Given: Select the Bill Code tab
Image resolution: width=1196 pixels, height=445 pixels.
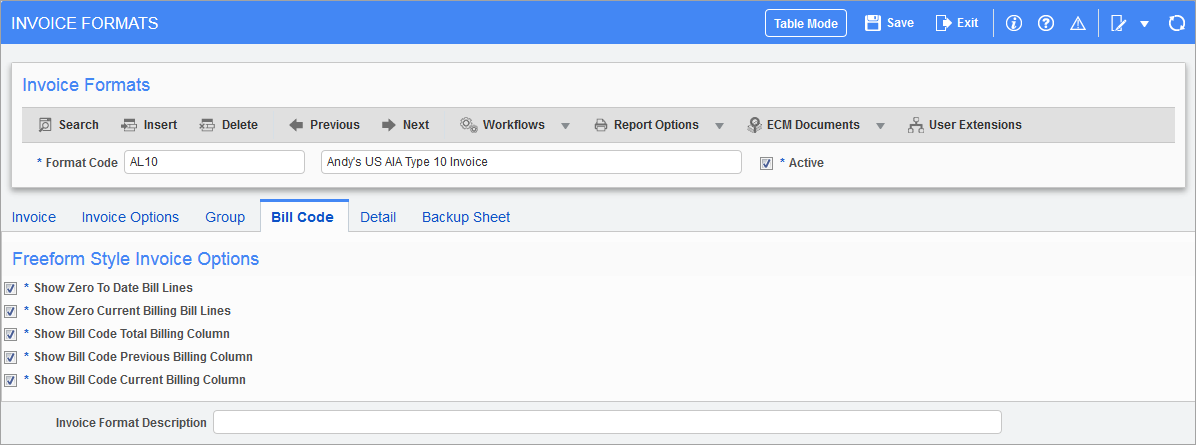Looking at the screenshot, I should (x=303, y=217).
